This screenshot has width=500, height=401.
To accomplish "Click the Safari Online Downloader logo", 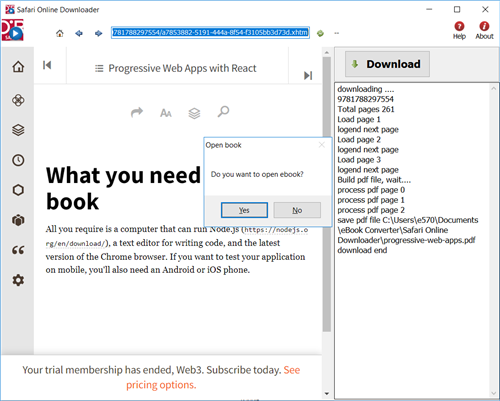I will coord(12,30).
